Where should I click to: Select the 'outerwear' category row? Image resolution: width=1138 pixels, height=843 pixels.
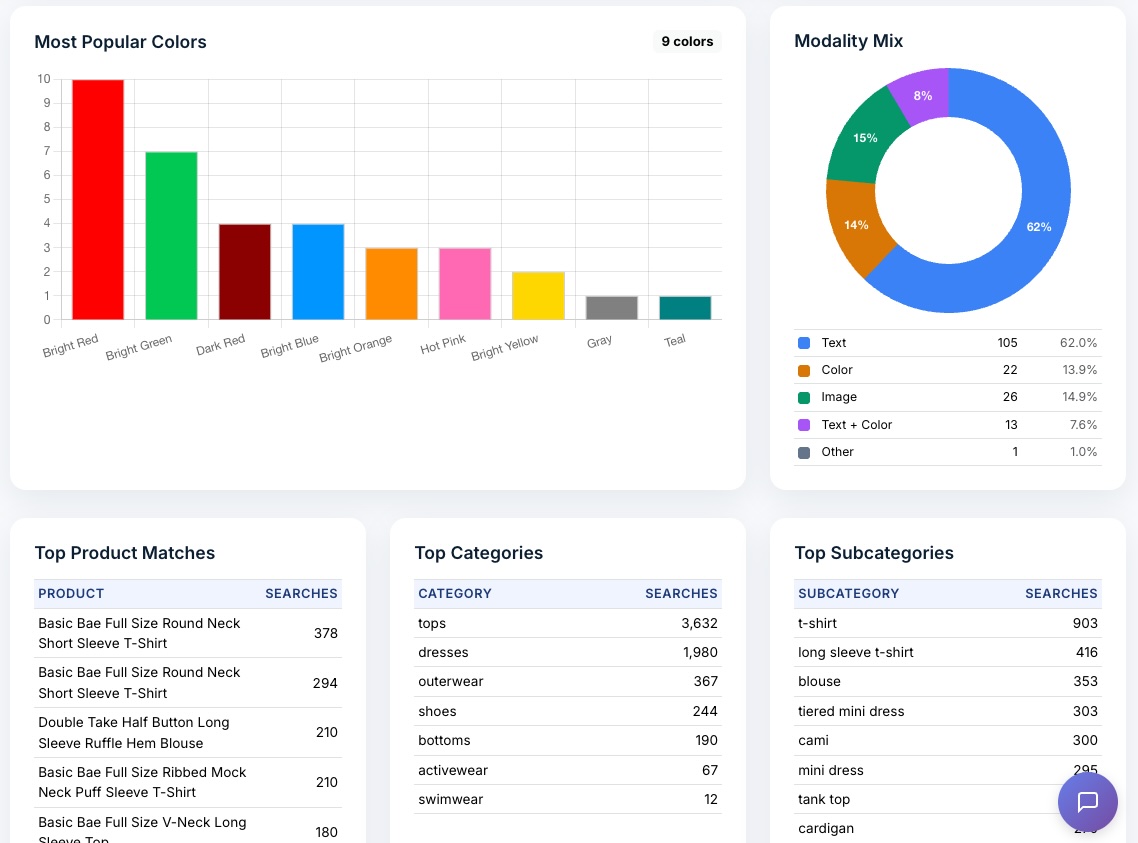[568, 681]
